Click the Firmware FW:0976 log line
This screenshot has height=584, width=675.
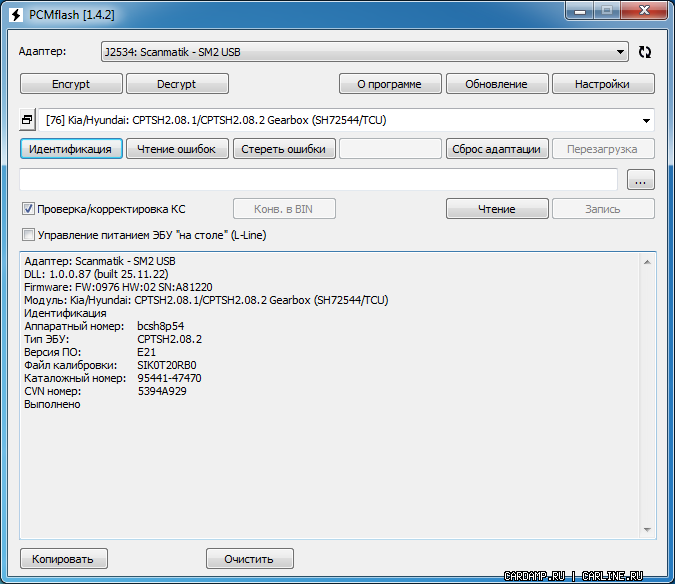click(118, 287)
